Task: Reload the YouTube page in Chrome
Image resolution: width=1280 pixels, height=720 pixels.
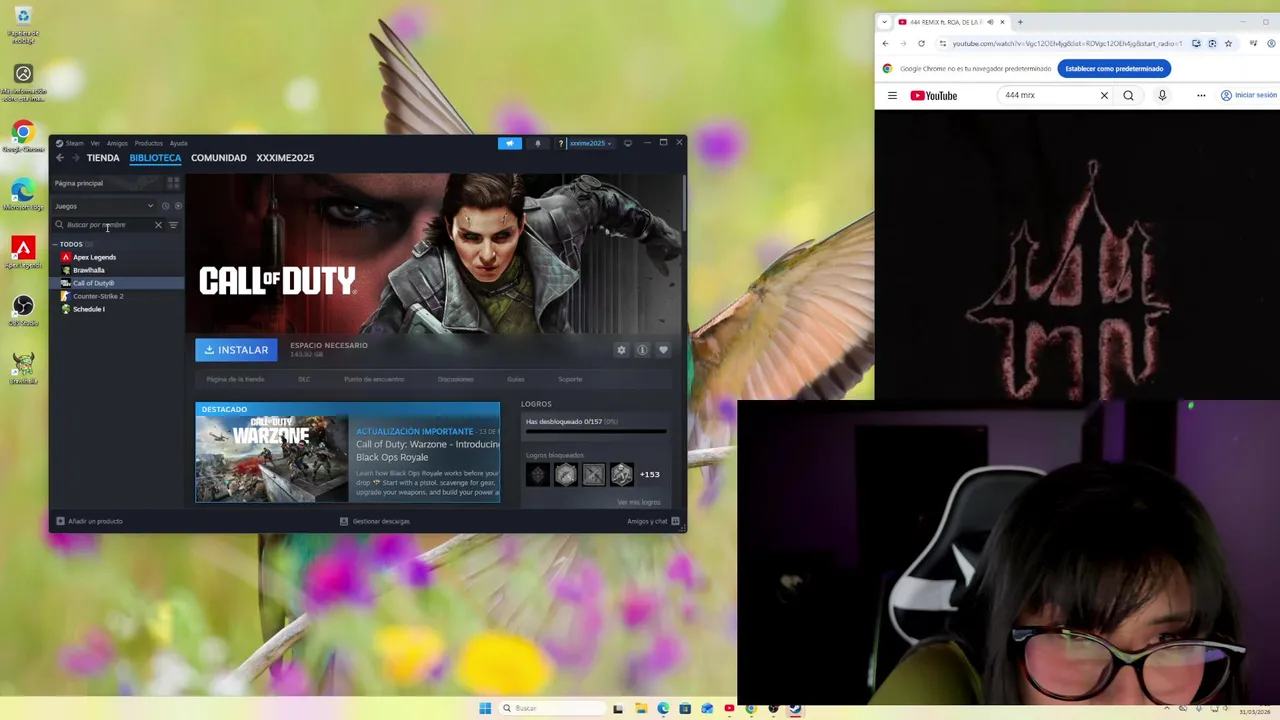Action: click(921, 44)
